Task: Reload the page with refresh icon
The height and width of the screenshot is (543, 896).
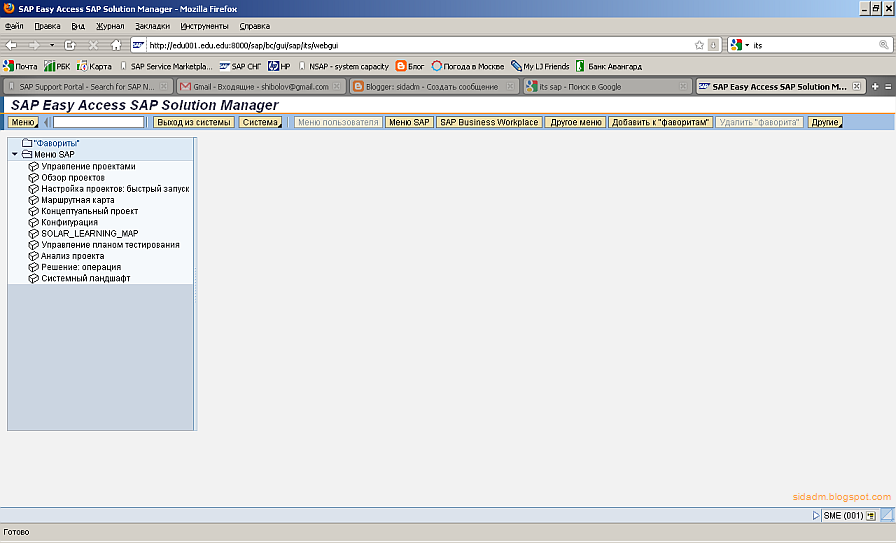Action: click(x=70, y=45)
